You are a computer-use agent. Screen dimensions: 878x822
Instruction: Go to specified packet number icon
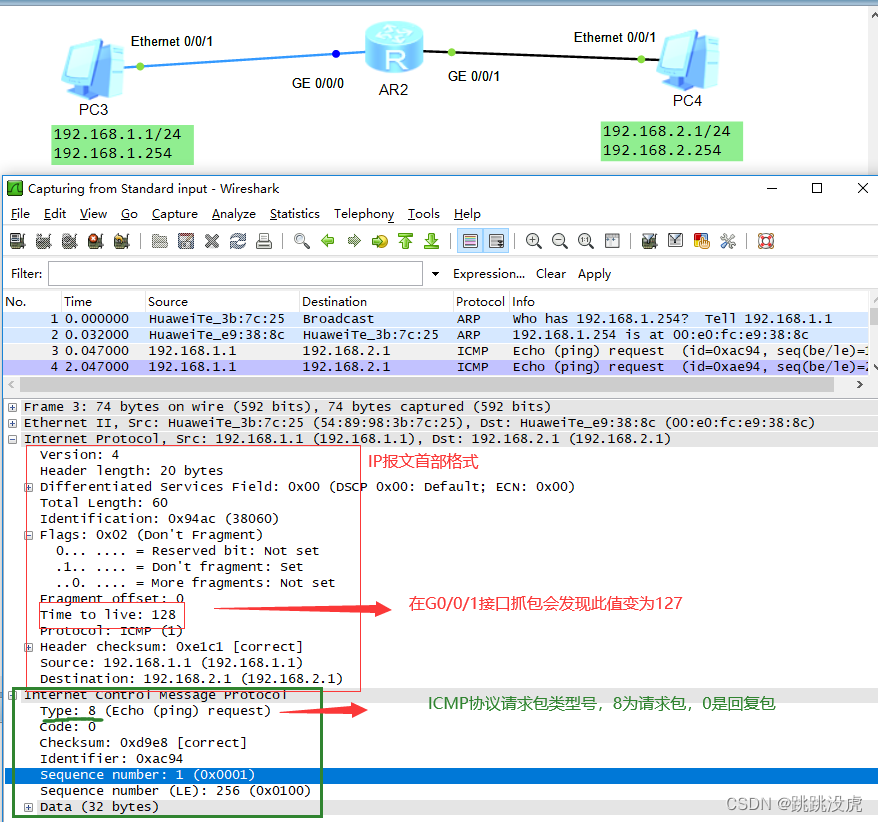380,241
